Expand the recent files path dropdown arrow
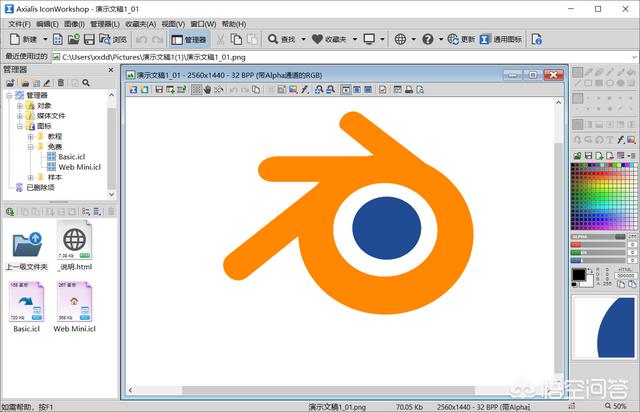The width and height of the screenshot is (640, 412). point(635,57)
